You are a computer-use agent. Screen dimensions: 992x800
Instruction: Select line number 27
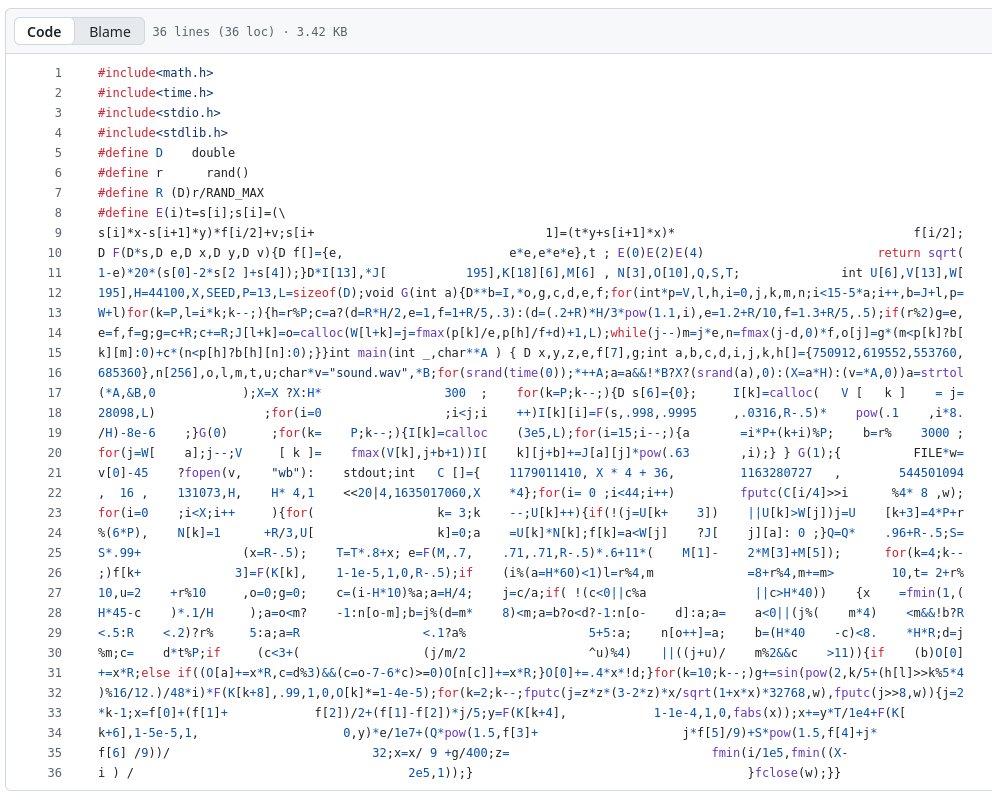tap(55, 593)
